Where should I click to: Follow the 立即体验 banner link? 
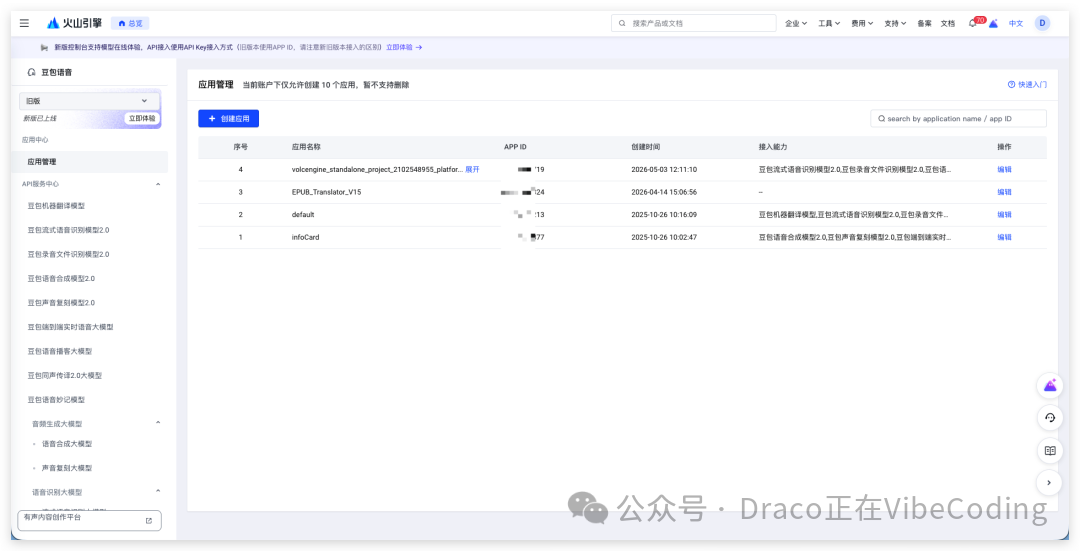coord(404,48)
